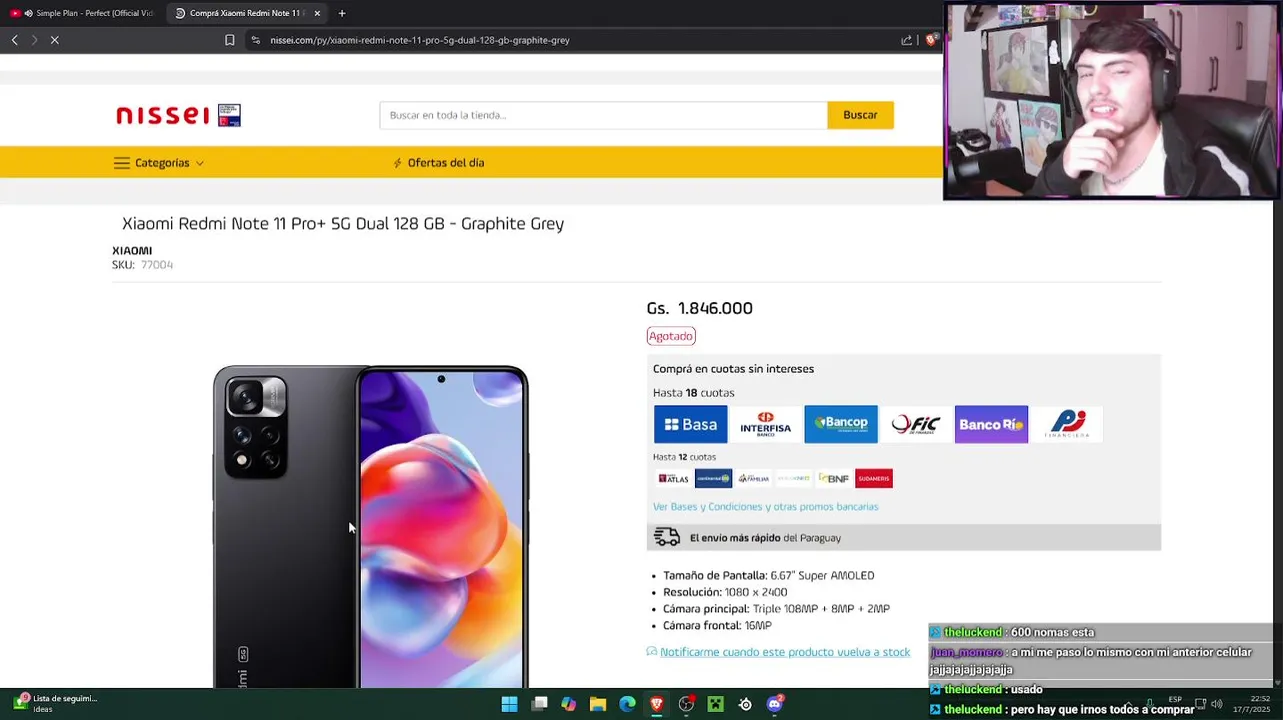Switch to the Simple Plan Perfect video tab
The image size is (1283, 720).
point(85,13)
